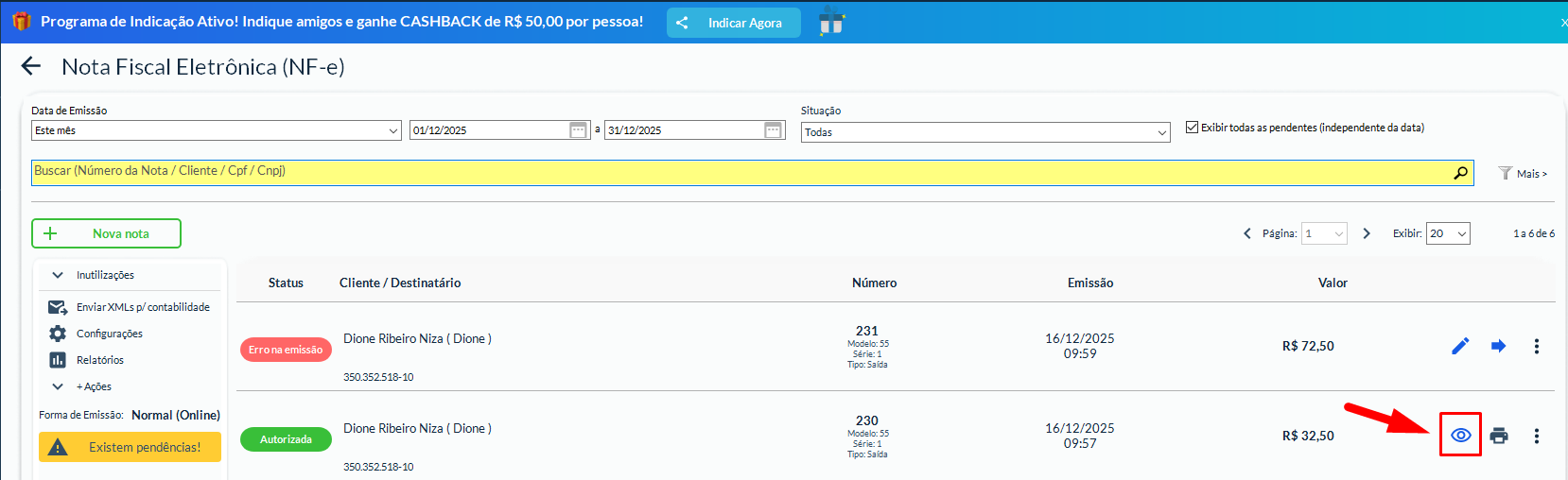Click the pencil edit icon for note 231
Image resolution: width=1568 pixels, height=480 pixels.
coord(1460,346)
